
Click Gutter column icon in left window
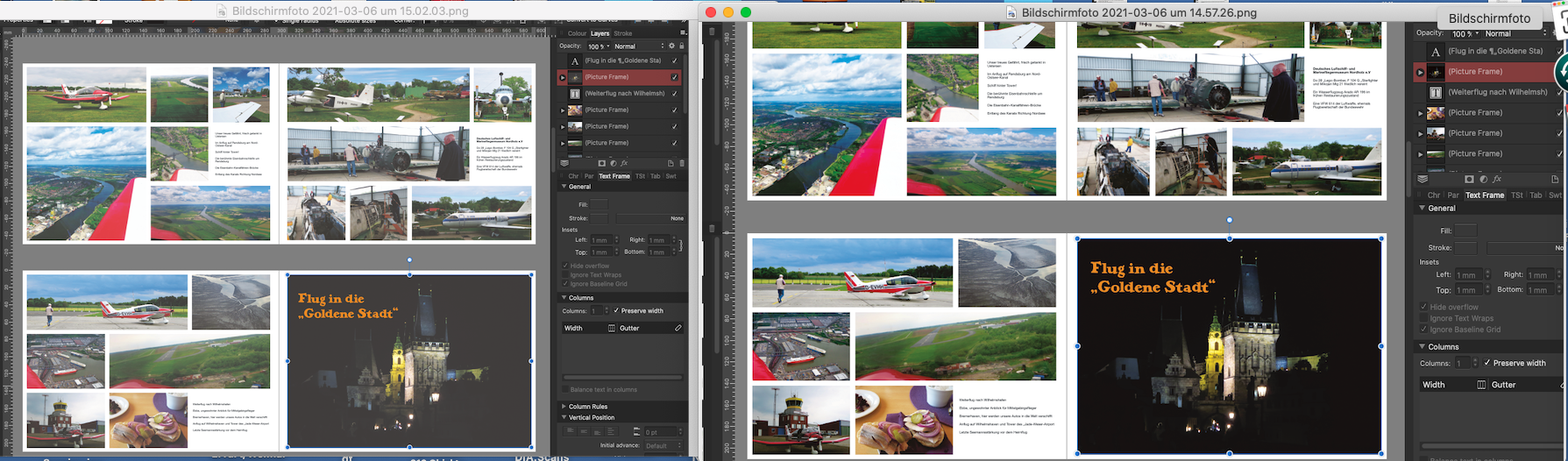tap(612, 328)
